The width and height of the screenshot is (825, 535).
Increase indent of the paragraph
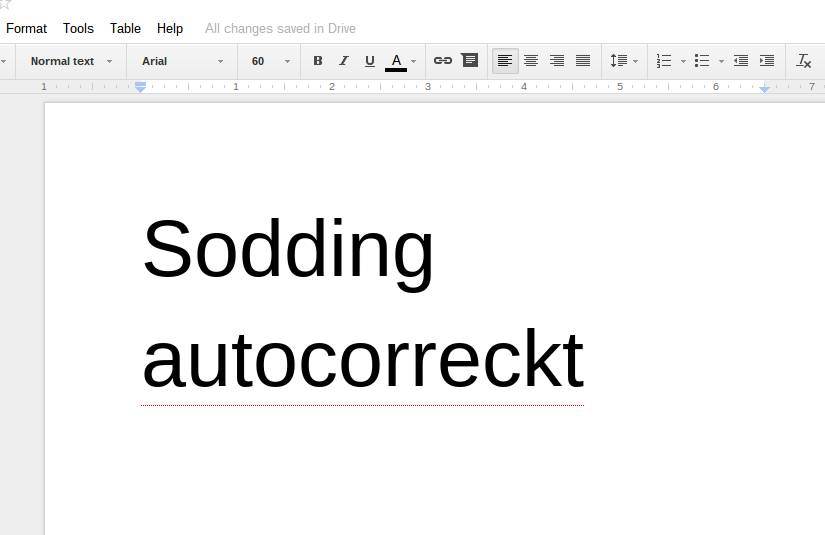767,61
